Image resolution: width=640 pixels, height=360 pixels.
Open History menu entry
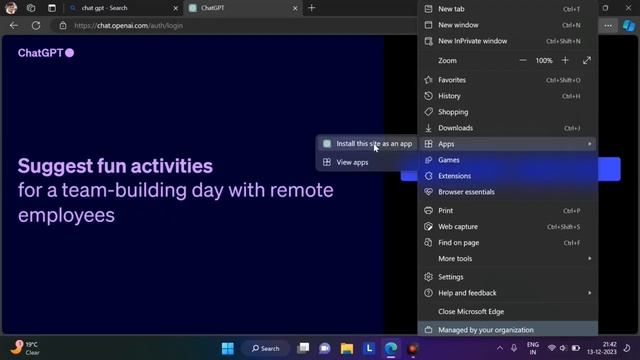507,96
